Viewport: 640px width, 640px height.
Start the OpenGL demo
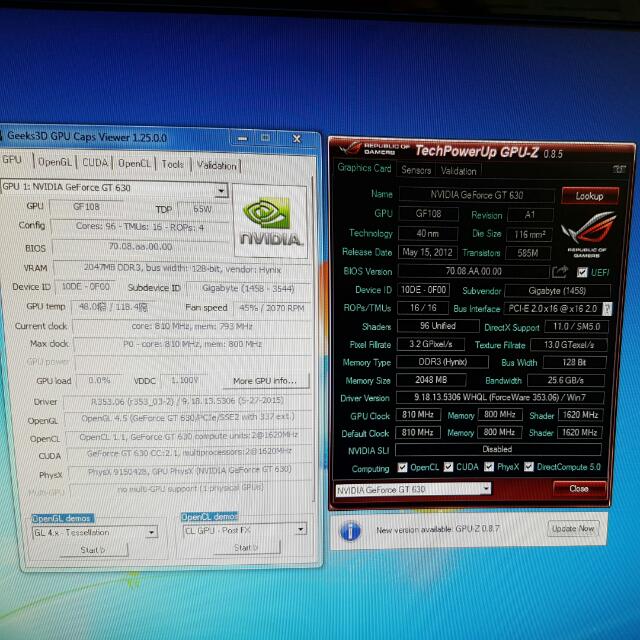point(93,550)
